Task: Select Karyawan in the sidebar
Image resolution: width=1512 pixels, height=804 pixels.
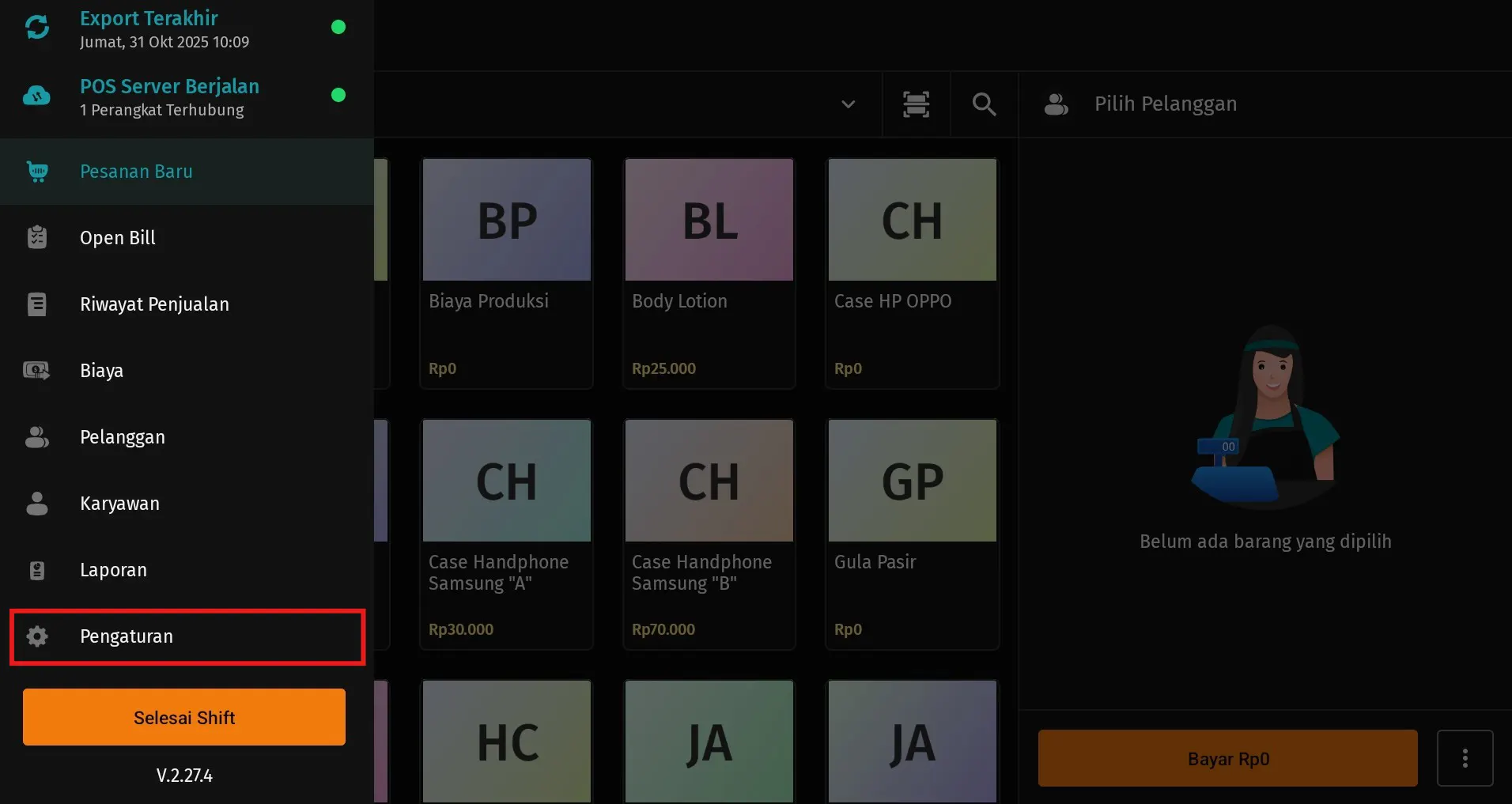Action: point(119,504)
